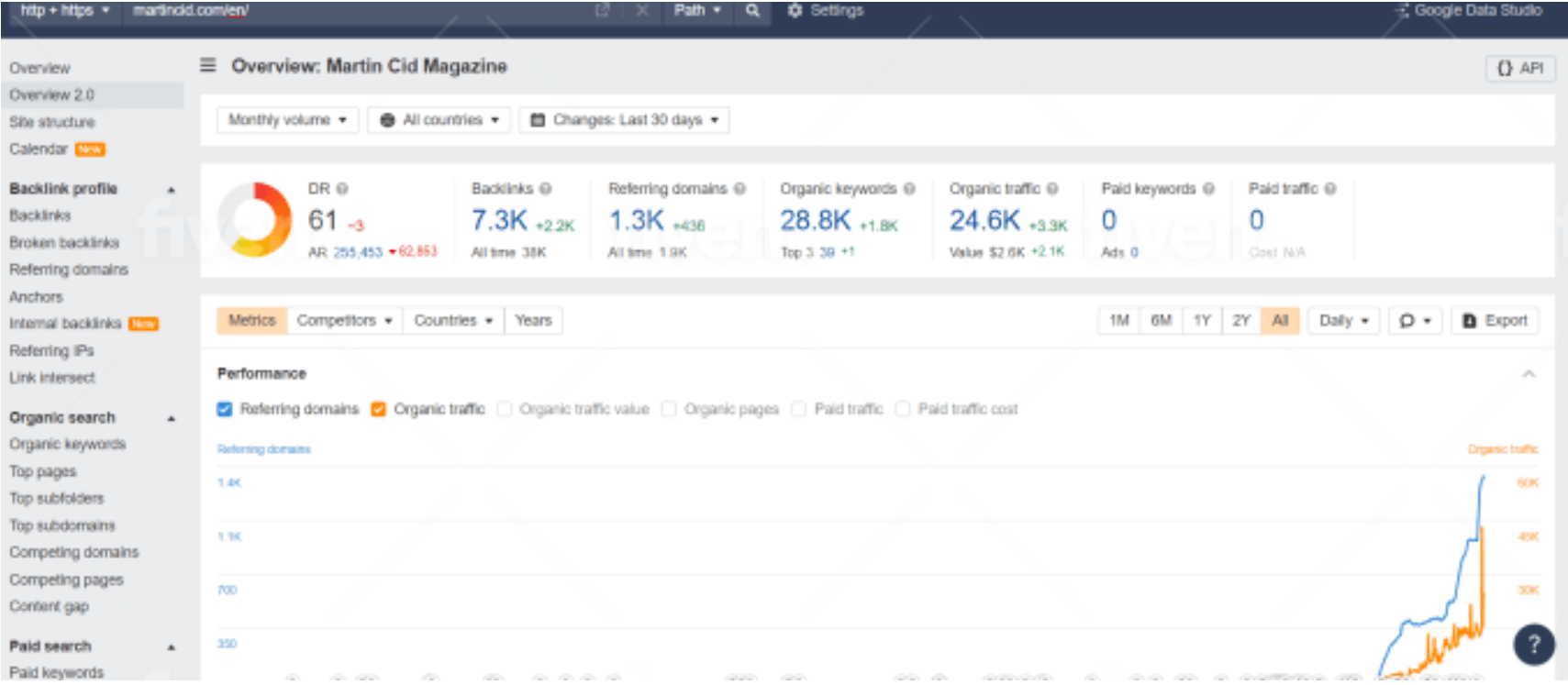Click the Export button

click(x=1495, y=321)
